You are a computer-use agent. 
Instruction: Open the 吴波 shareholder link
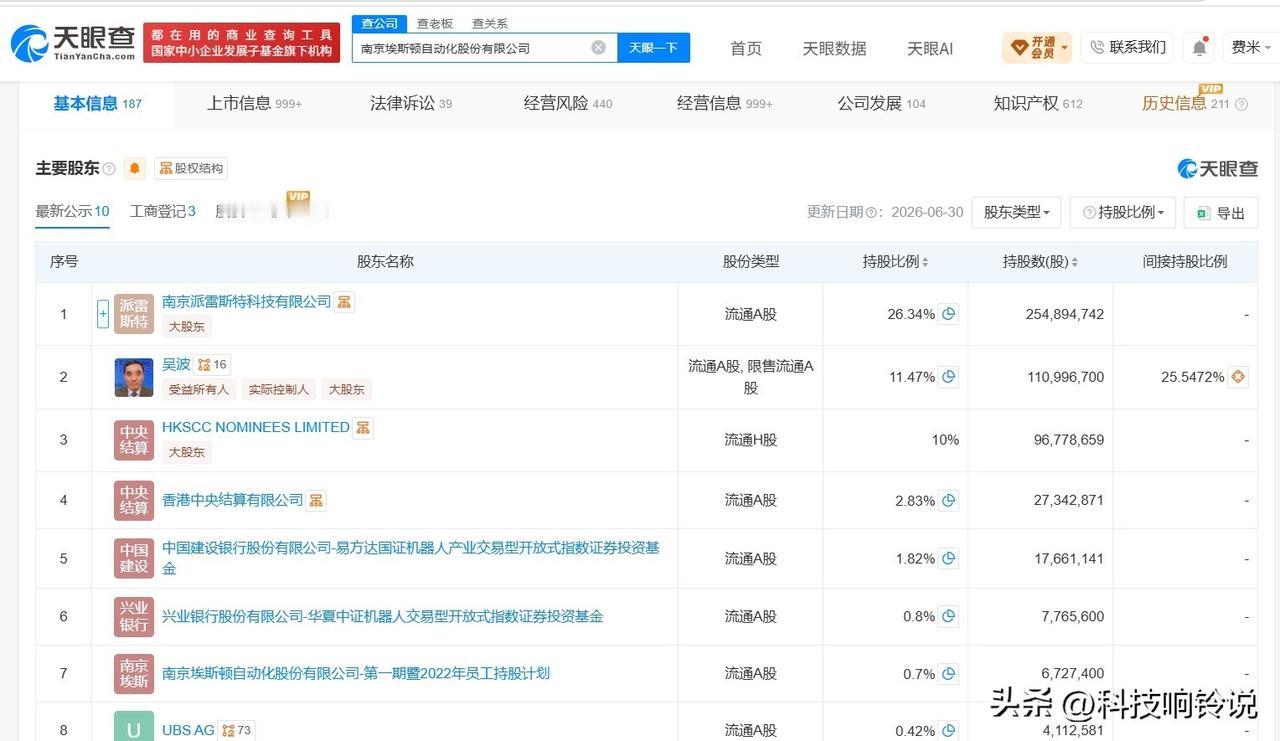176,365
